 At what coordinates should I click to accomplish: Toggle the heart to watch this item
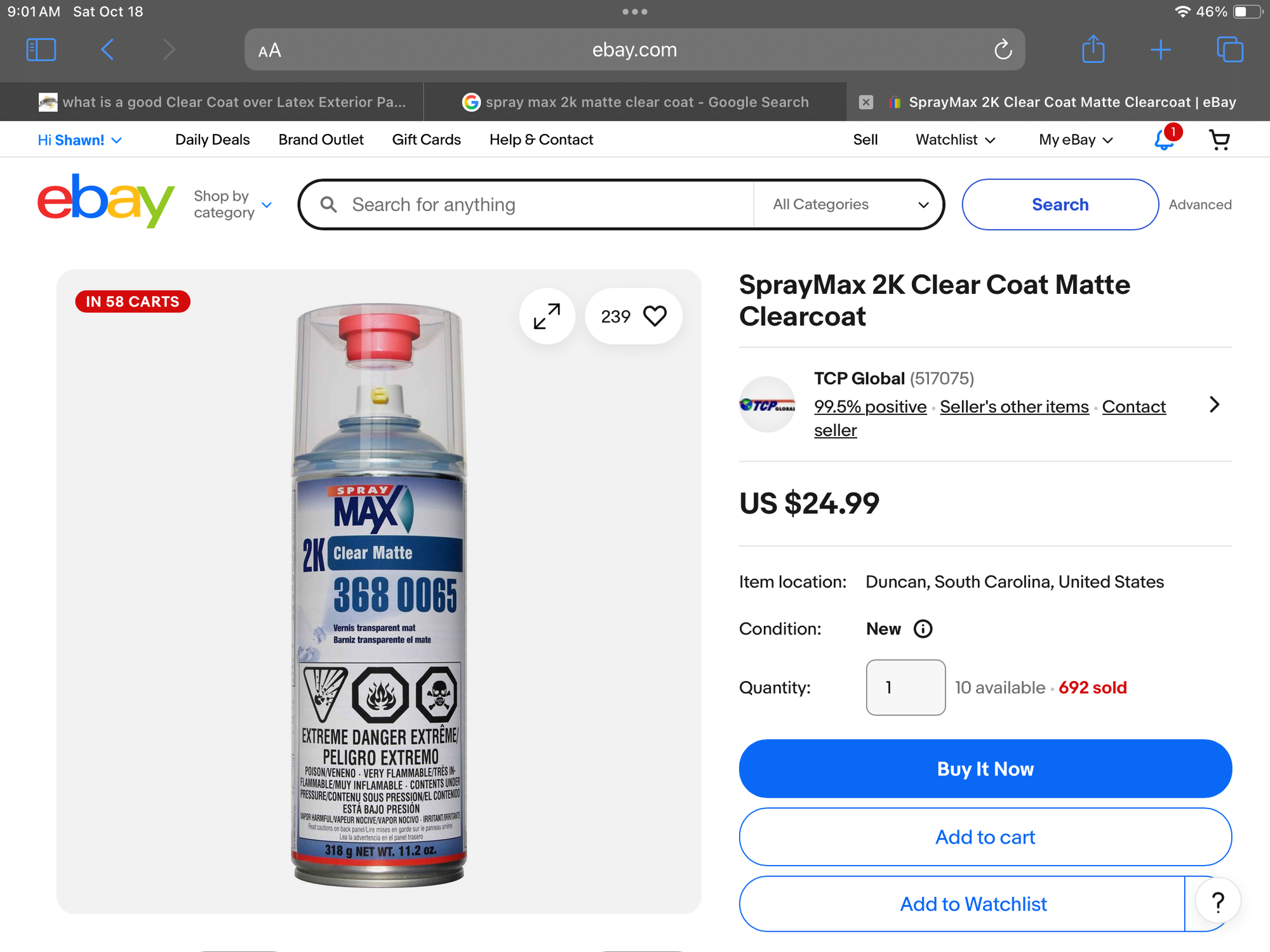(x=655, y=316)
